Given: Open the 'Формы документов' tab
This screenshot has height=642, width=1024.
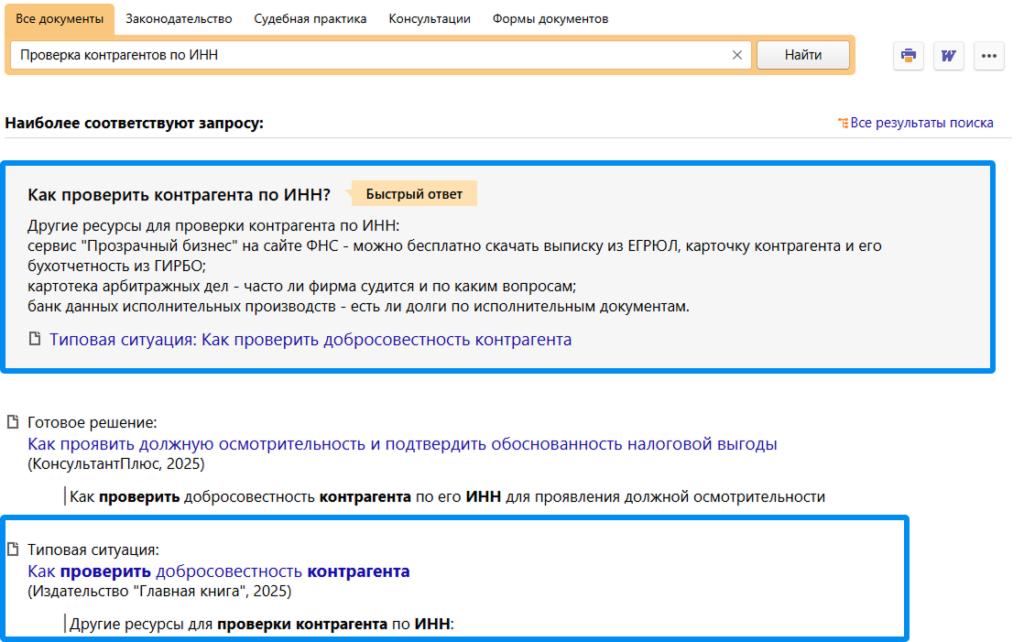Looking at the screenshot, I should [x=551, y=19].
